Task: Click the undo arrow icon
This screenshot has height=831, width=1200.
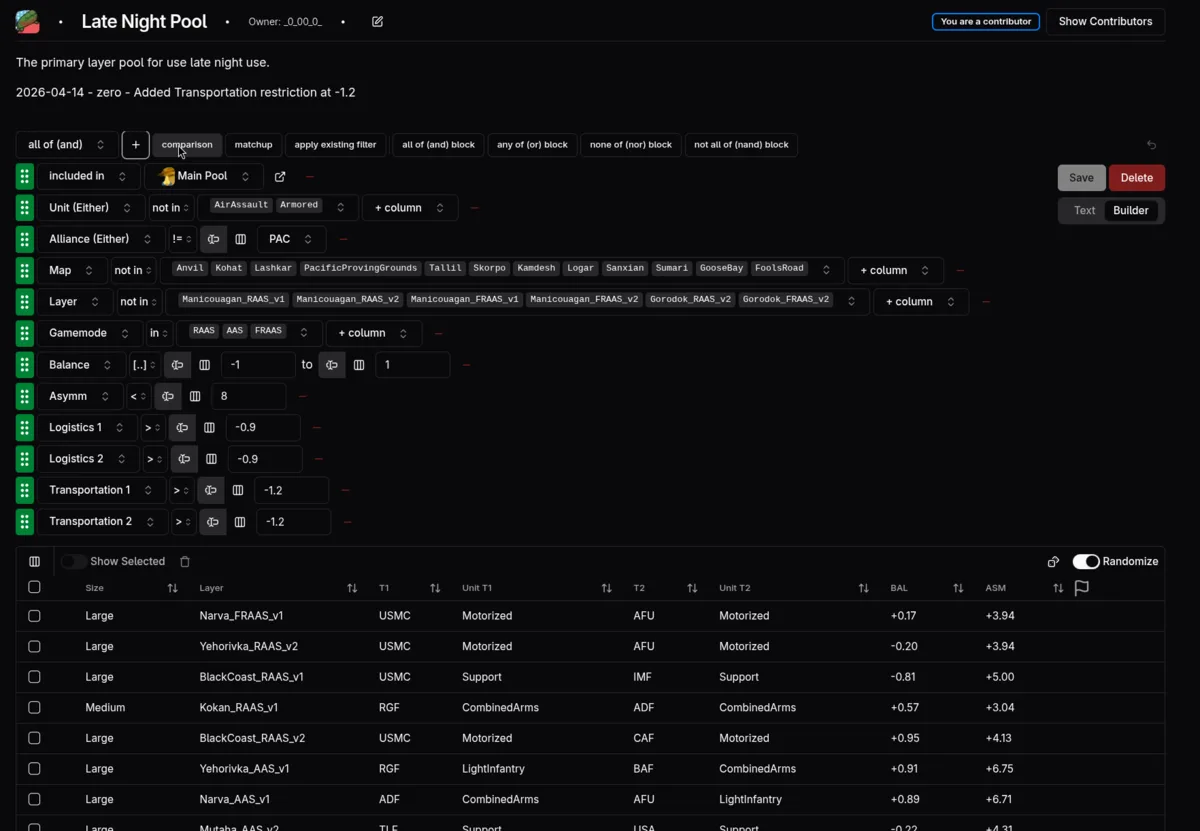Action: [x=1151, y=145]
